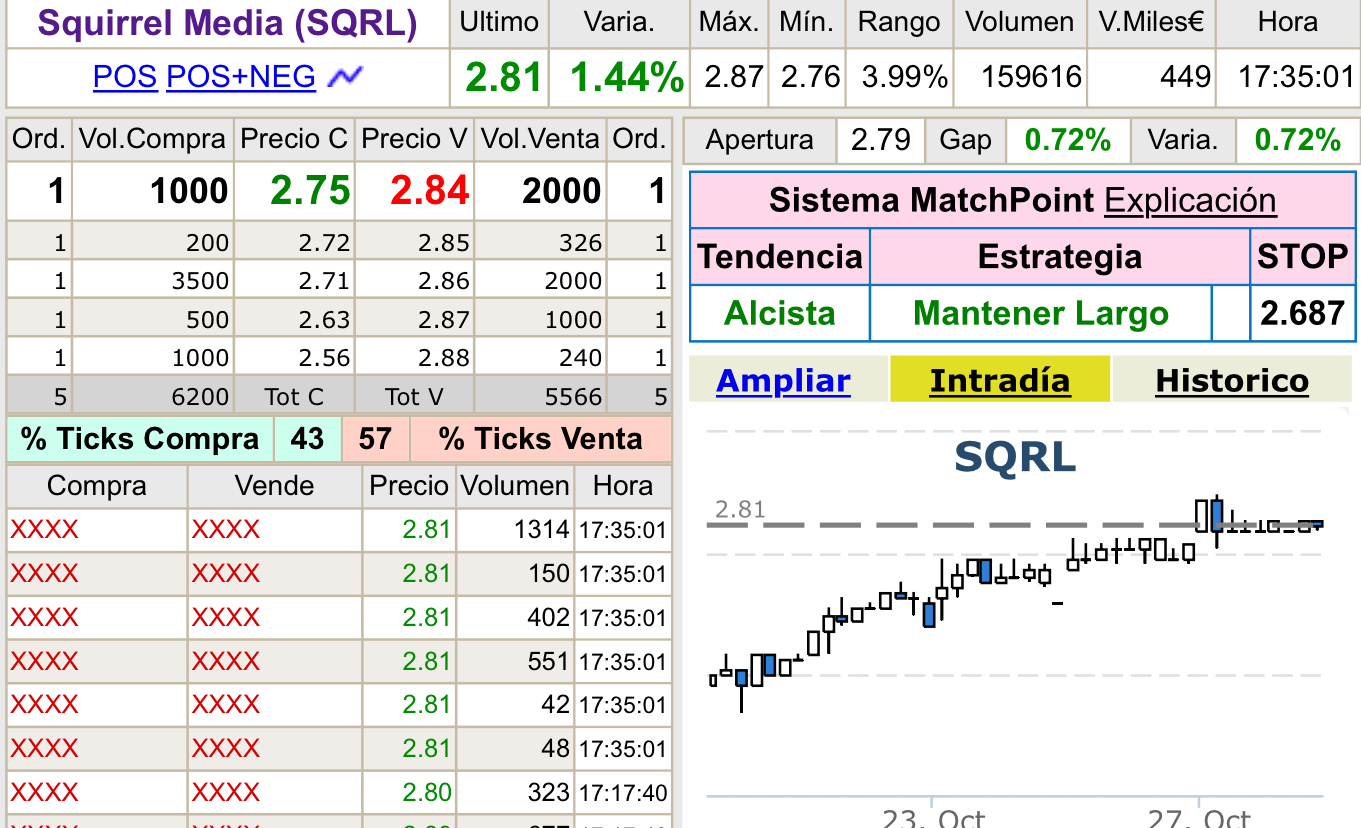This screenshot has width=1361, height=828.
Task: Click the Estrategia value Mantener Largo
Action: point(1041,313)
